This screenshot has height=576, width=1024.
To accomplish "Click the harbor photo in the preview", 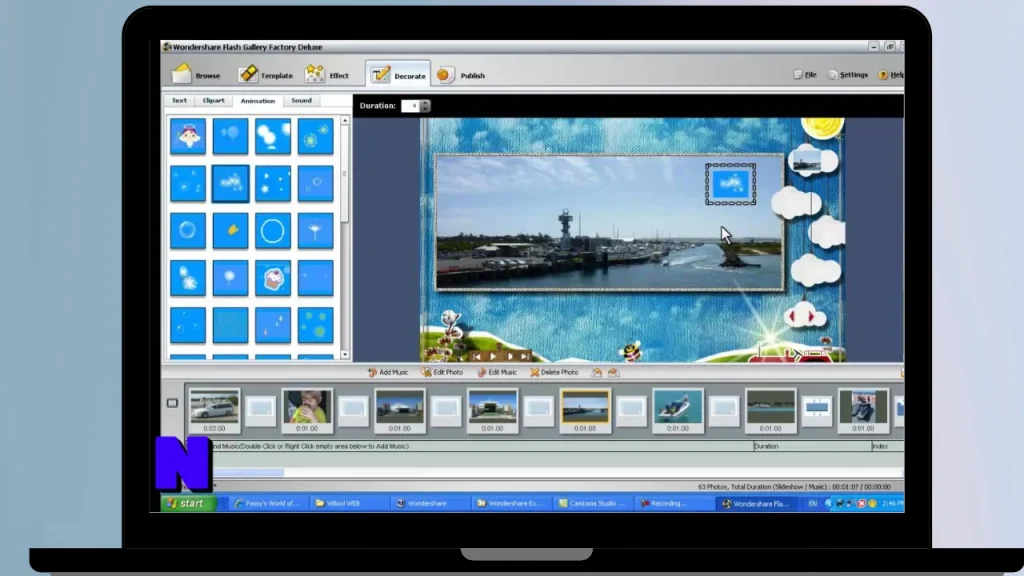I will [609, 223].
